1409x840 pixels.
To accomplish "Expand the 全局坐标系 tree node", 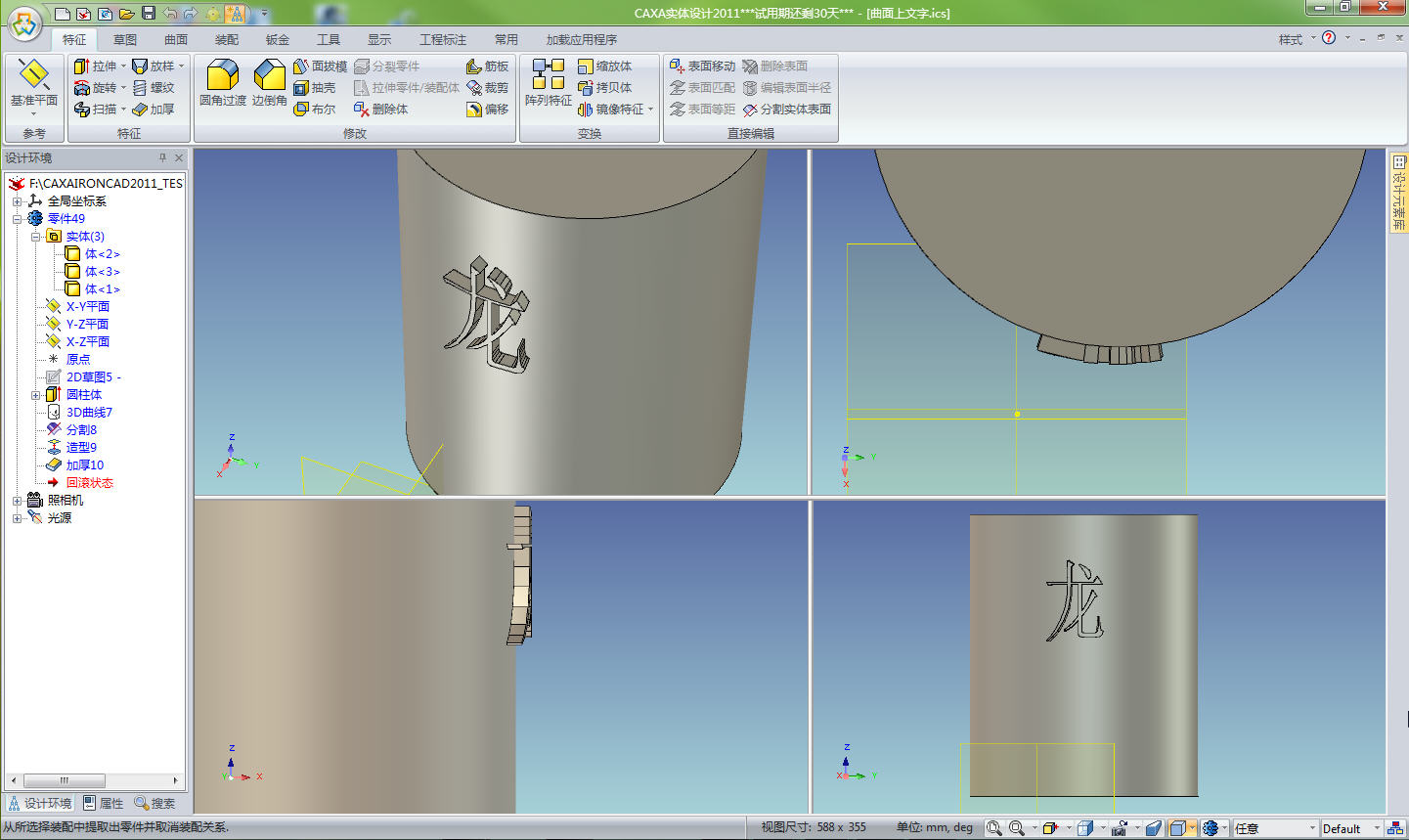I will [x=17, y=201].
